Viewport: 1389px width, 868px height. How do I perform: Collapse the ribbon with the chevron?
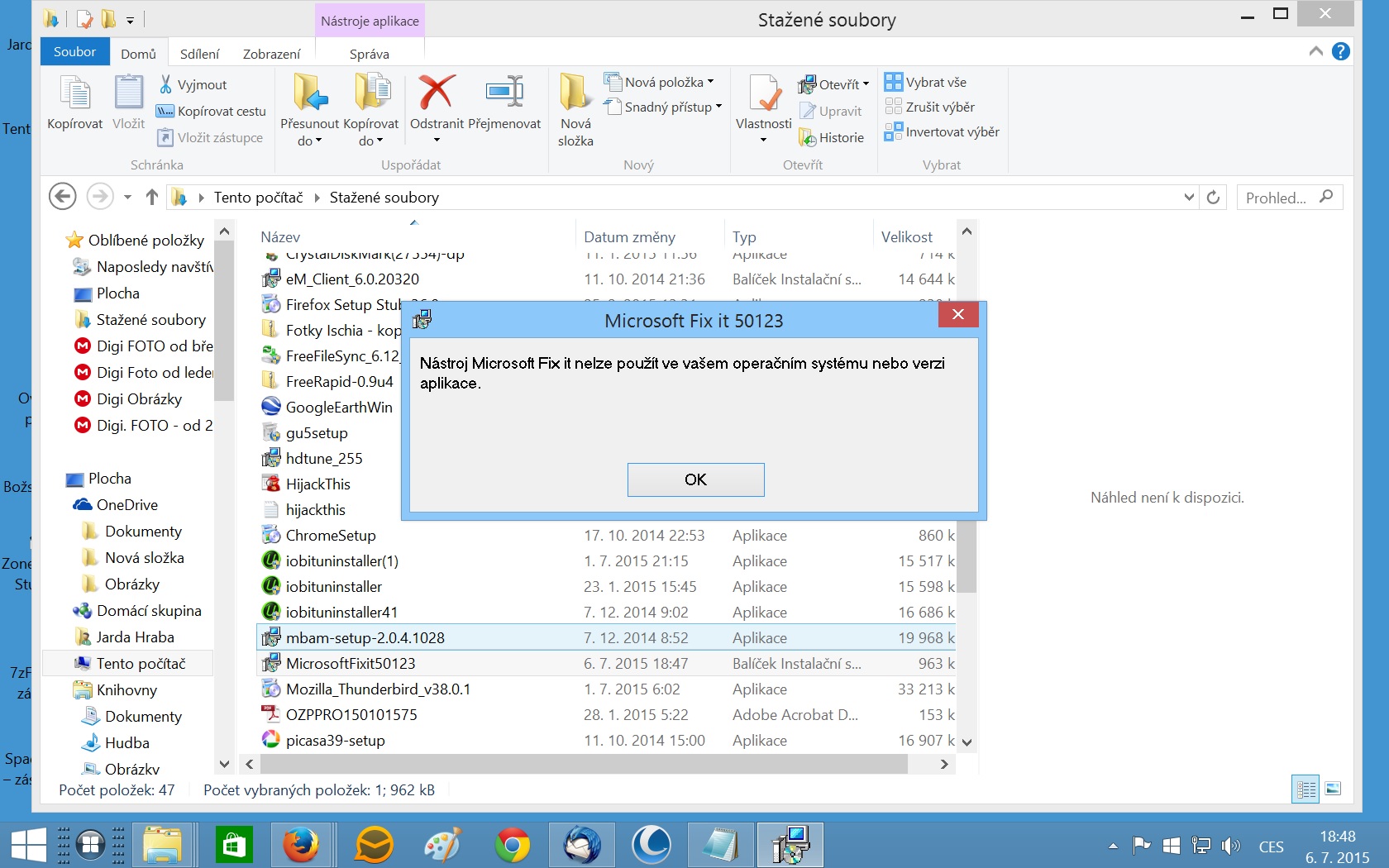click(x=1315, y=51)
